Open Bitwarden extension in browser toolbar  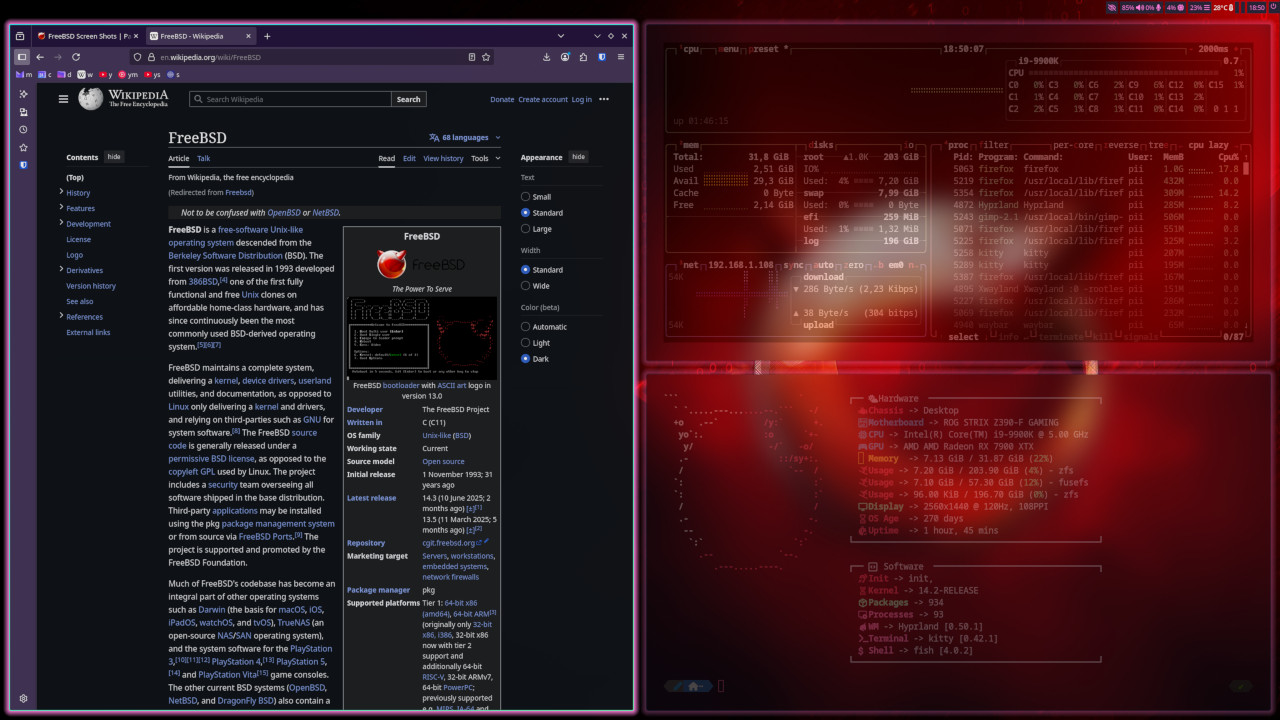(602, 57)
